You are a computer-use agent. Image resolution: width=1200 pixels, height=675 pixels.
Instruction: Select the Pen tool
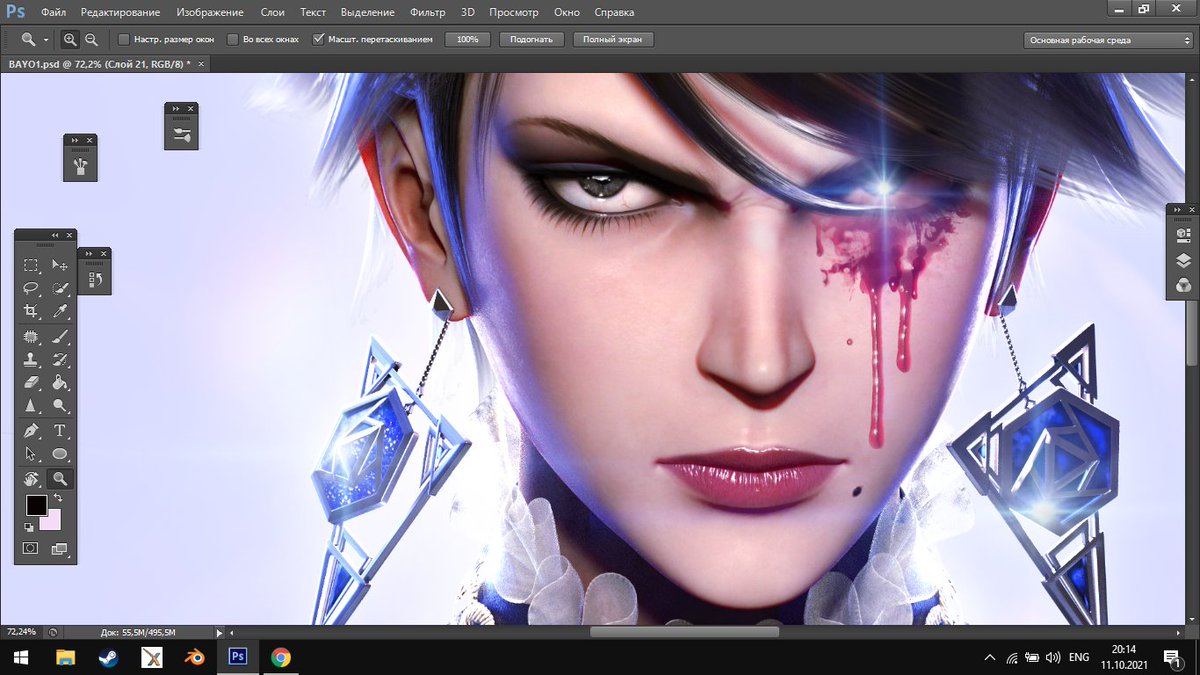click(31, 431)
